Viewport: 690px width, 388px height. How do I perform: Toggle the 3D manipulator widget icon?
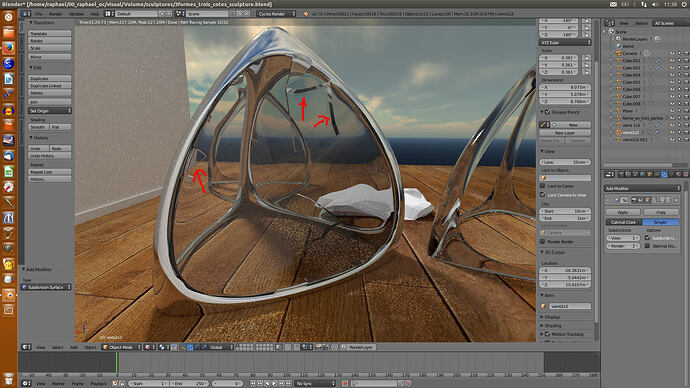click(x=184, y=347)
